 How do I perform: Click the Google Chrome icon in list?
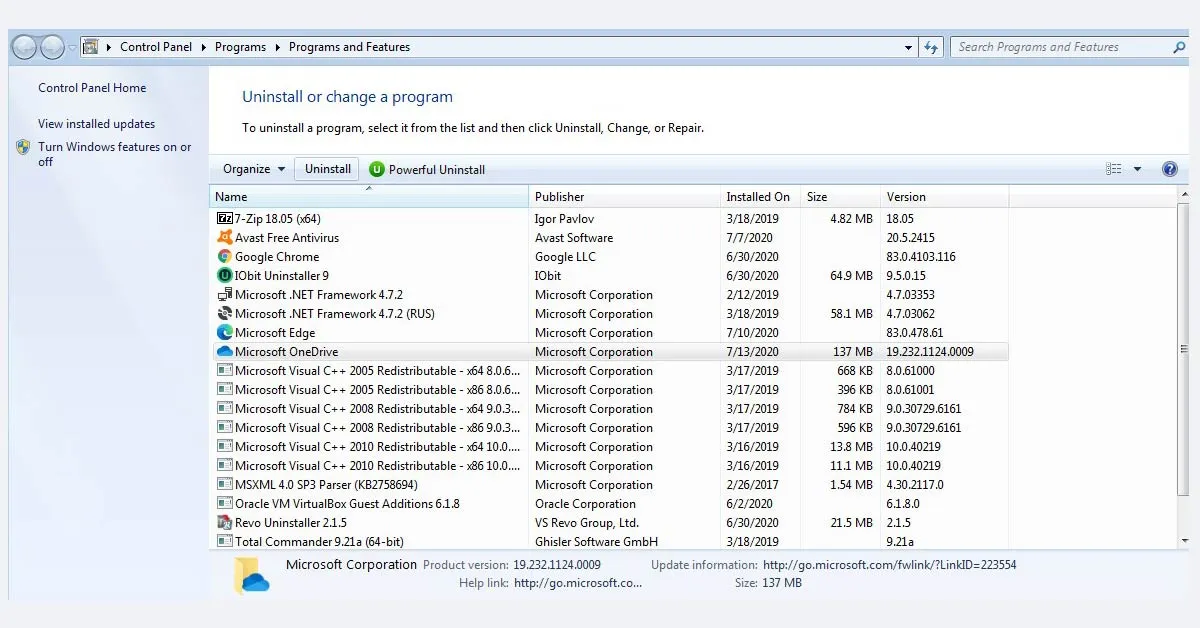(225, 256)
